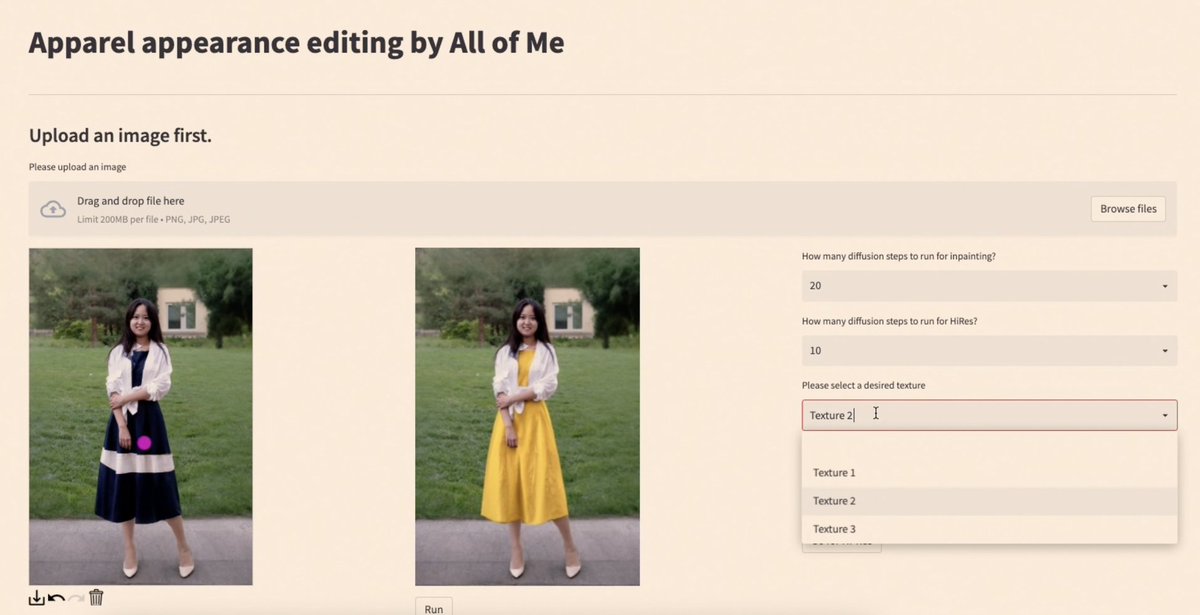Click the download icon below the canvas

coord(36,598)
